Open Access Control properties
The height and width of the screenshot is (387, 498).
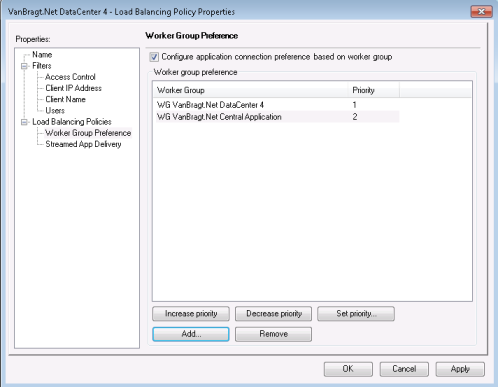pyautogui.click(x=70, y=77)
